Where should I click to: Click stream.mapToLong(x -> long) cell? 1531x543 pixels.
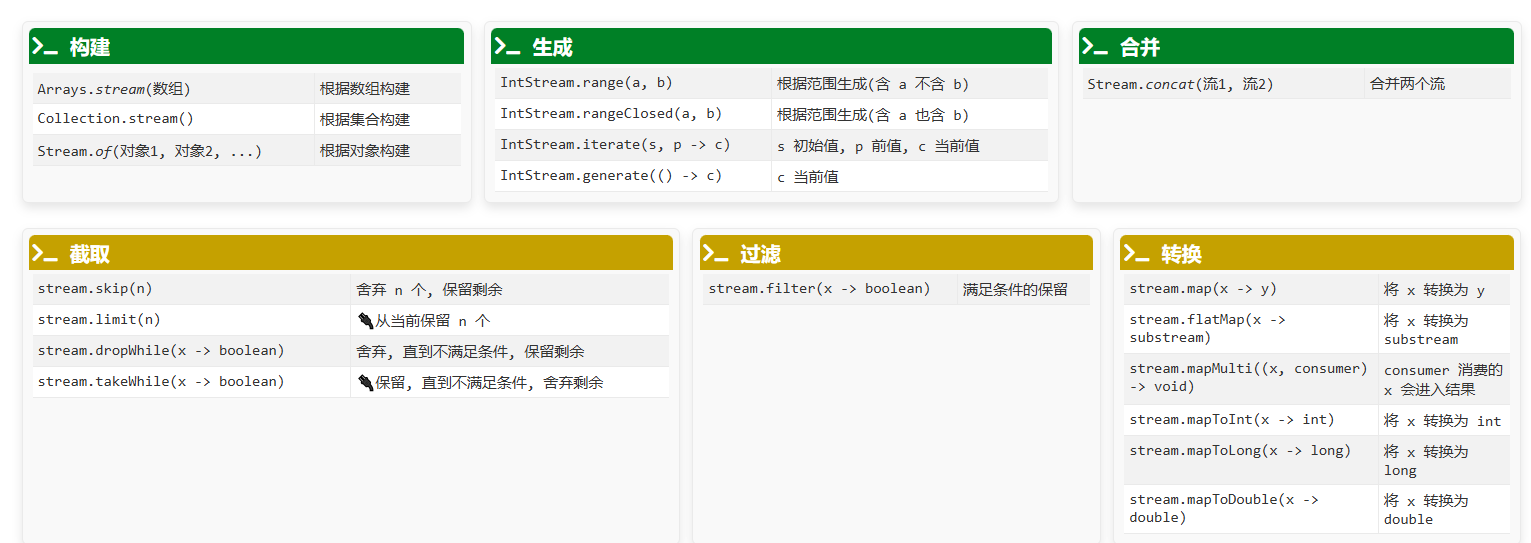point(1251,460)
